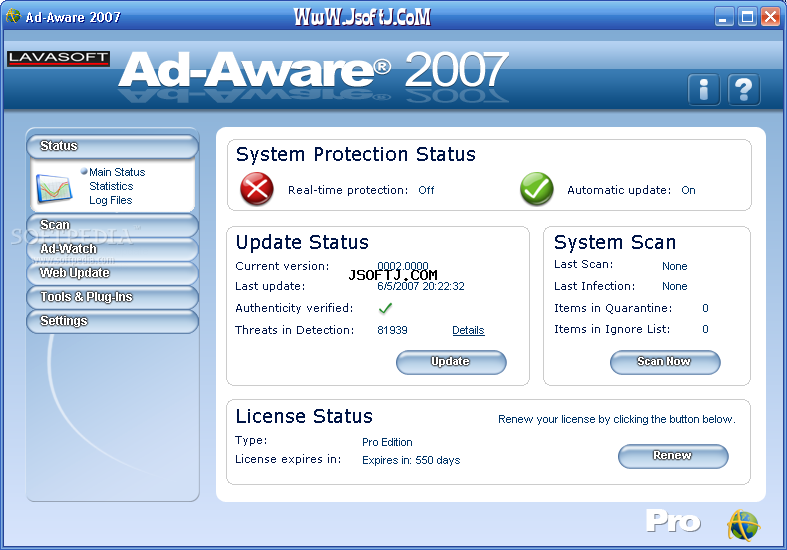The image size is (787, 550).
Task: Open the Ad-Watch sidebar section
Action: 112,249
